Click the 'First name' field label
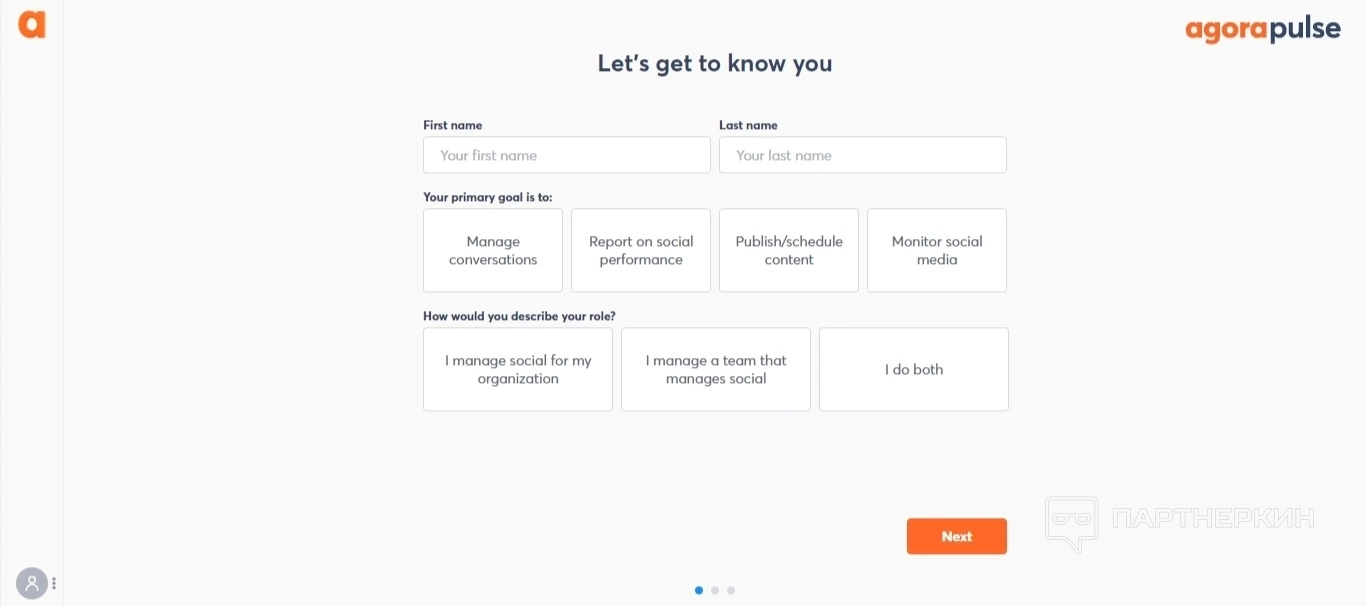 tap(452, 125)
